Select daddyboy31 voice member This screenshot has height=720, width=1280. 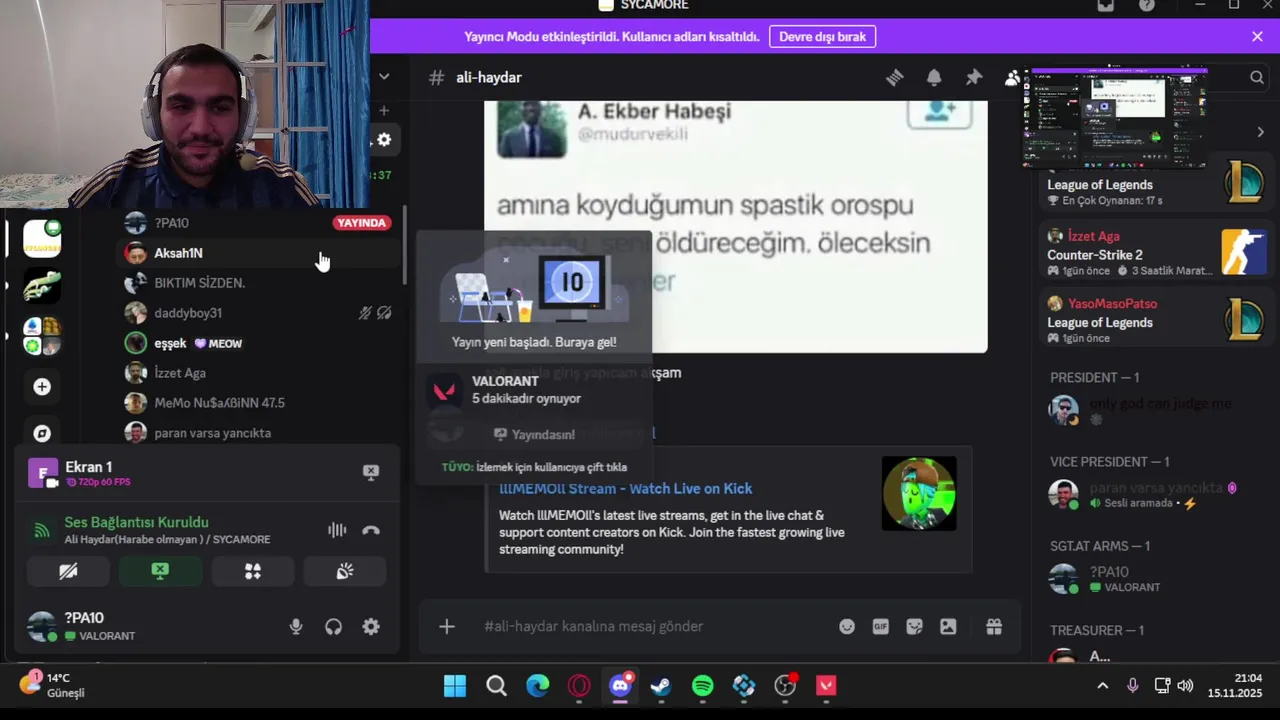click(x=258, y=313)
